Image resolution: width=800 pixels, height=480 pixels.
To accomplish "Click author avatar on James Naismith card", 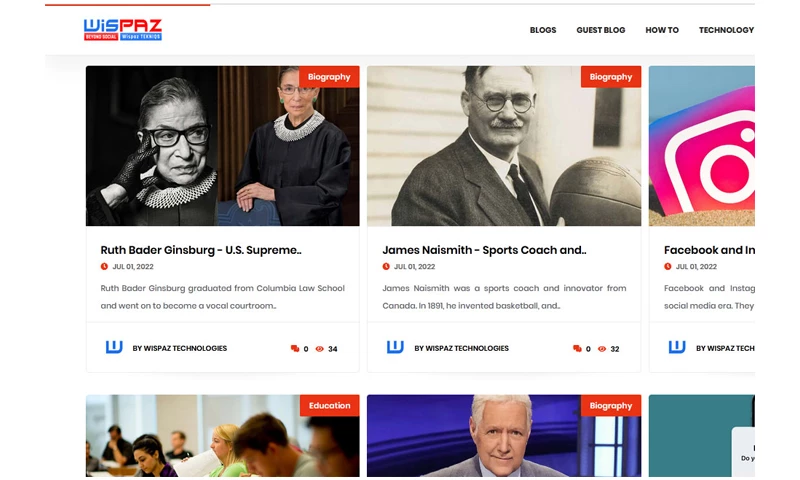I will 395,347.
